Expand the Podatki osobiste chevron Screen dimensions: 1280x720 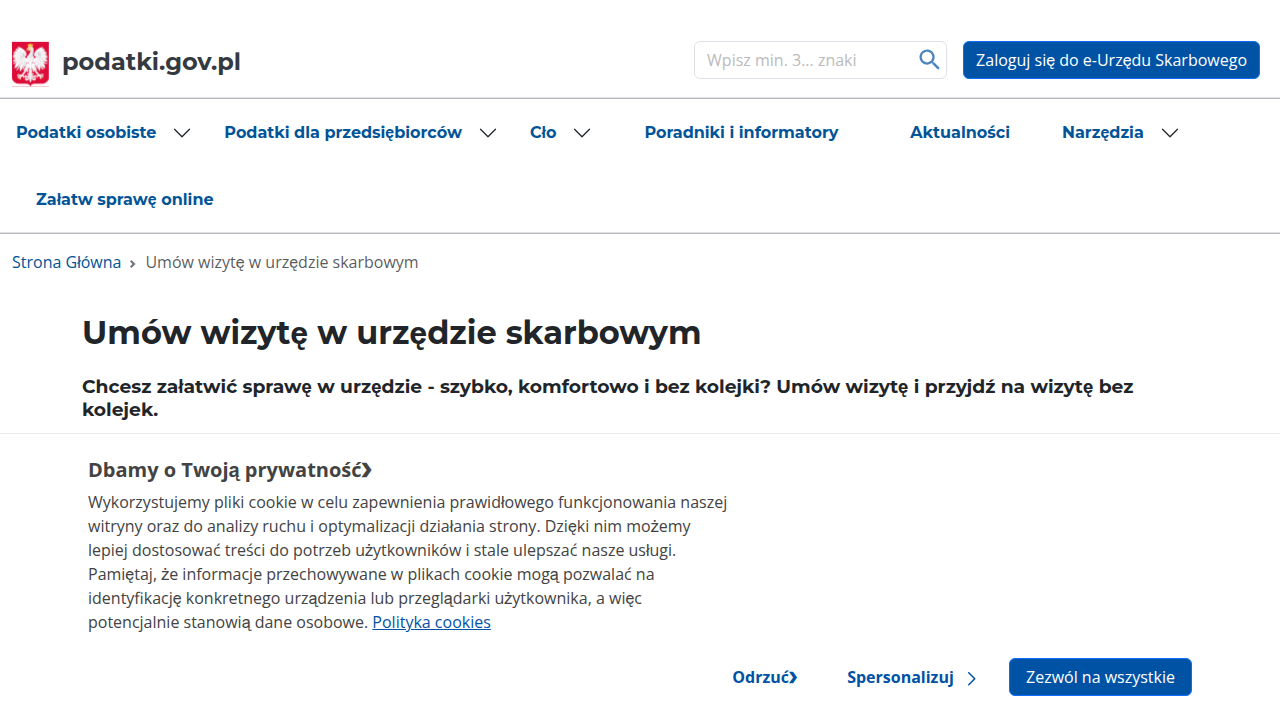(182, 133)
